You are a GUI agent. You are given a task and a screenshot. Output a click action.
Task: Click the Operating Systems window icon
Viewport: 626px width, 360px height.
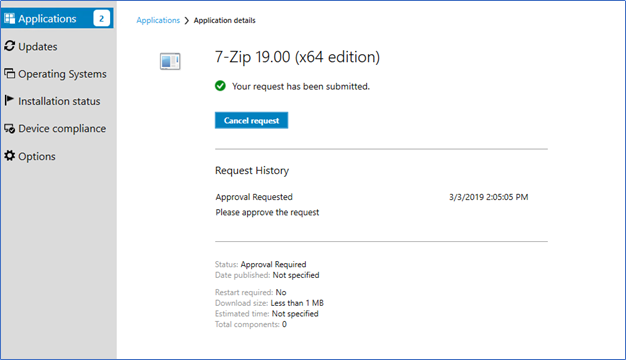10,73
